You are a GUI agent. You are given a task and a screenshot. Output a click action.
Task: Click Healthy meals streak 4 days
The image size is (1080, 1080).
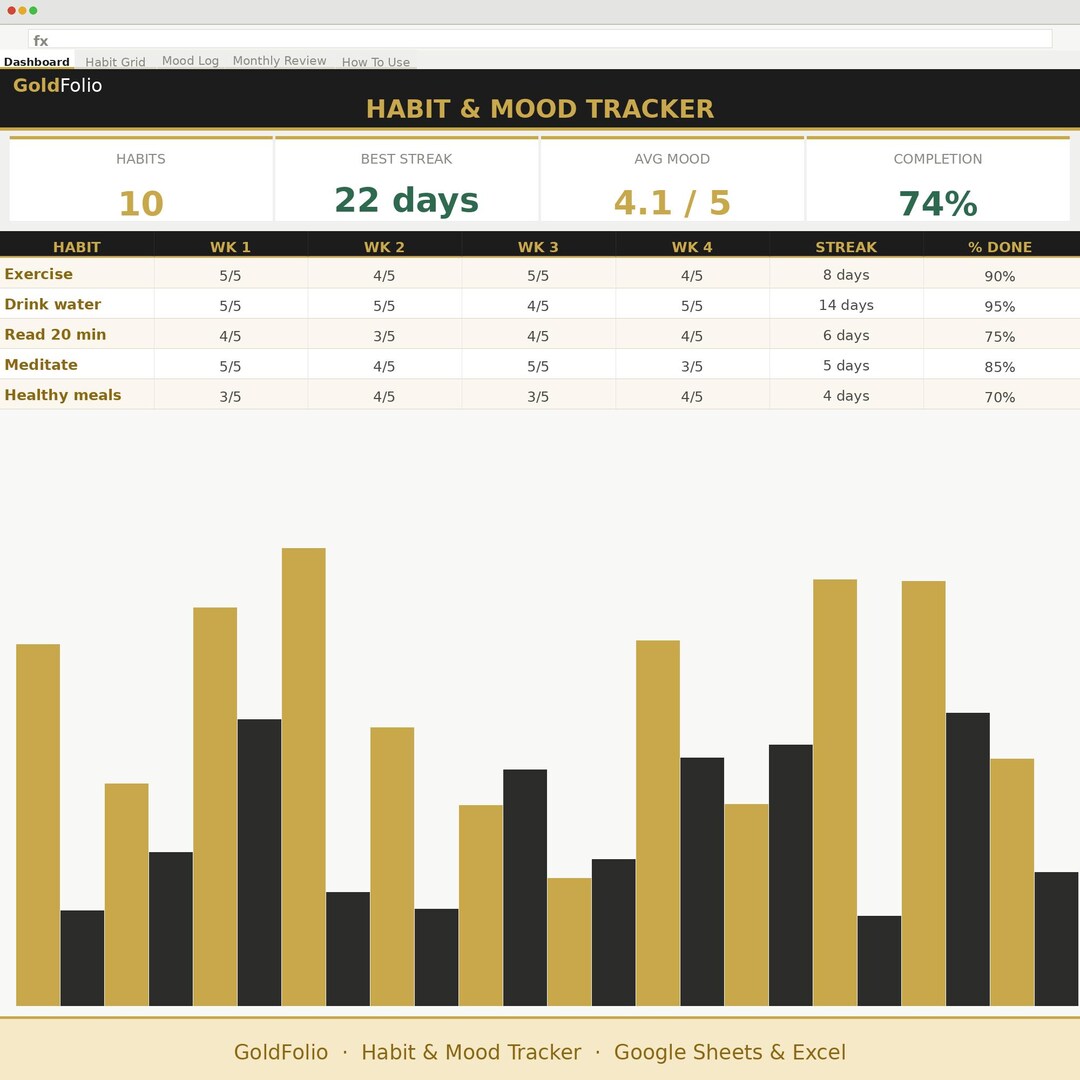pos(846,395)
